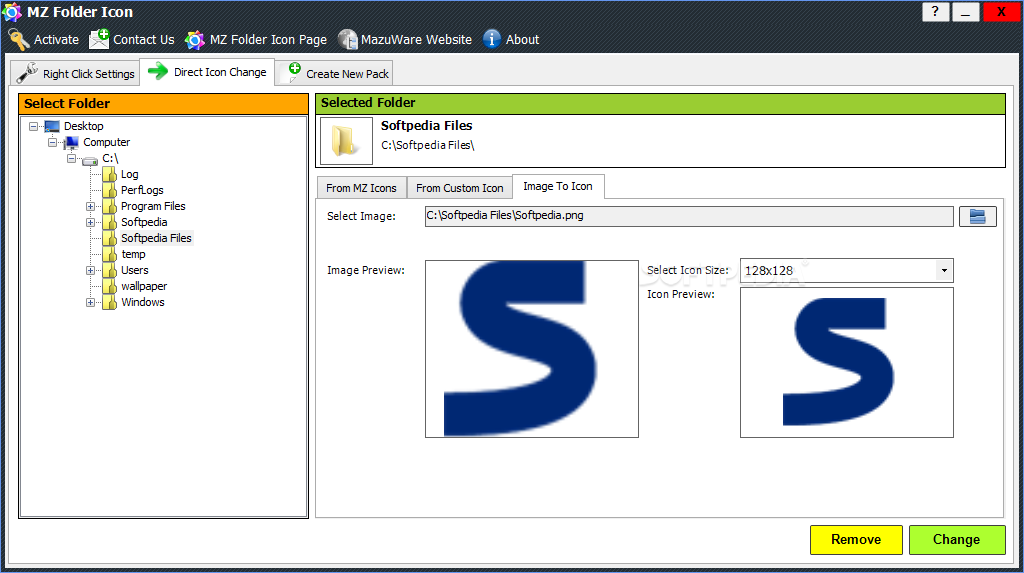
Task: Click the Program Files folder icon
Action: pyautogui.click(x=110, y=206)
